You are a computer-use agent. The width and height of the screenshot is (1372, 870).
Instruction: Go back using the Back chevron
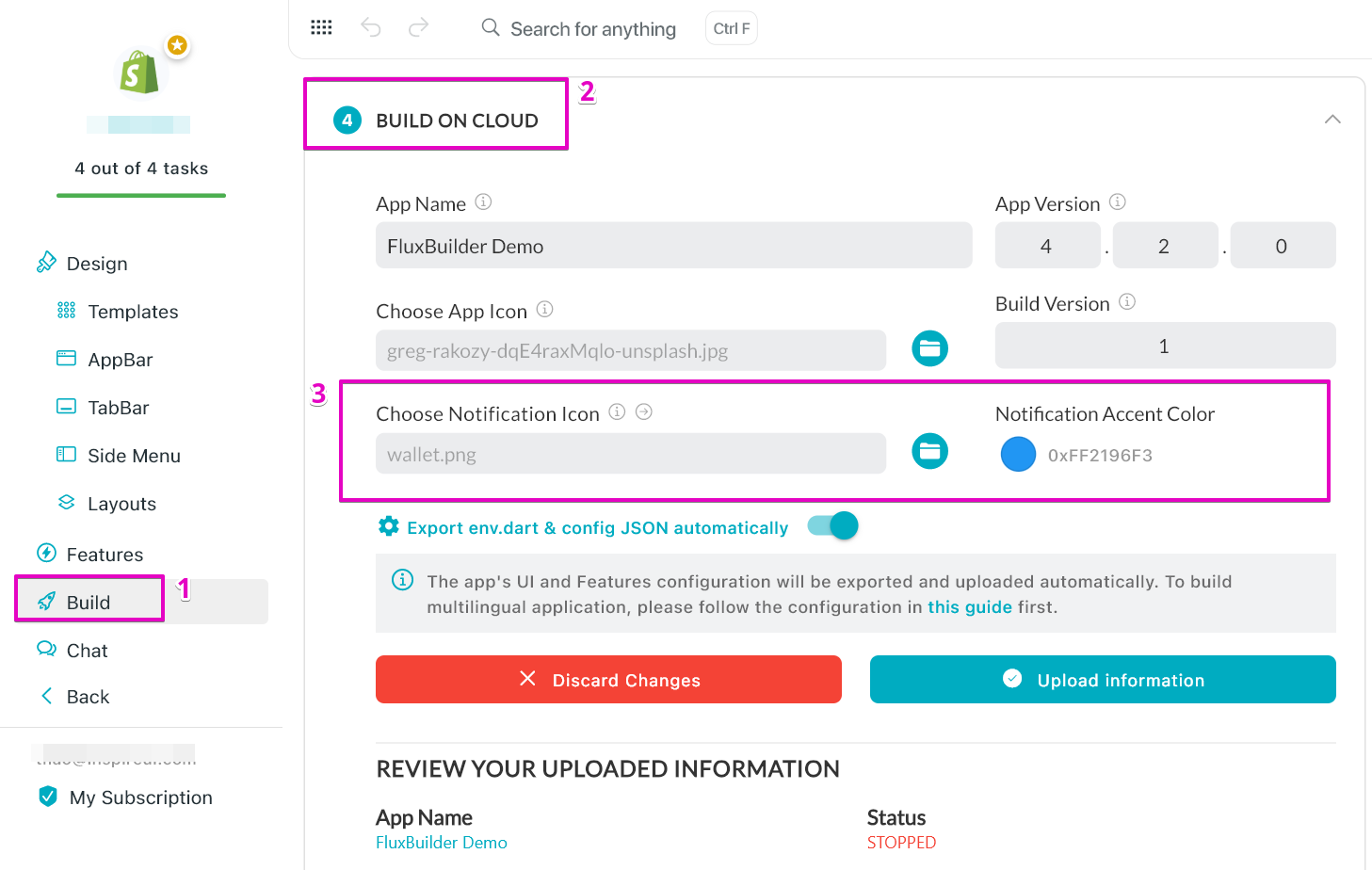click(47, 697)
